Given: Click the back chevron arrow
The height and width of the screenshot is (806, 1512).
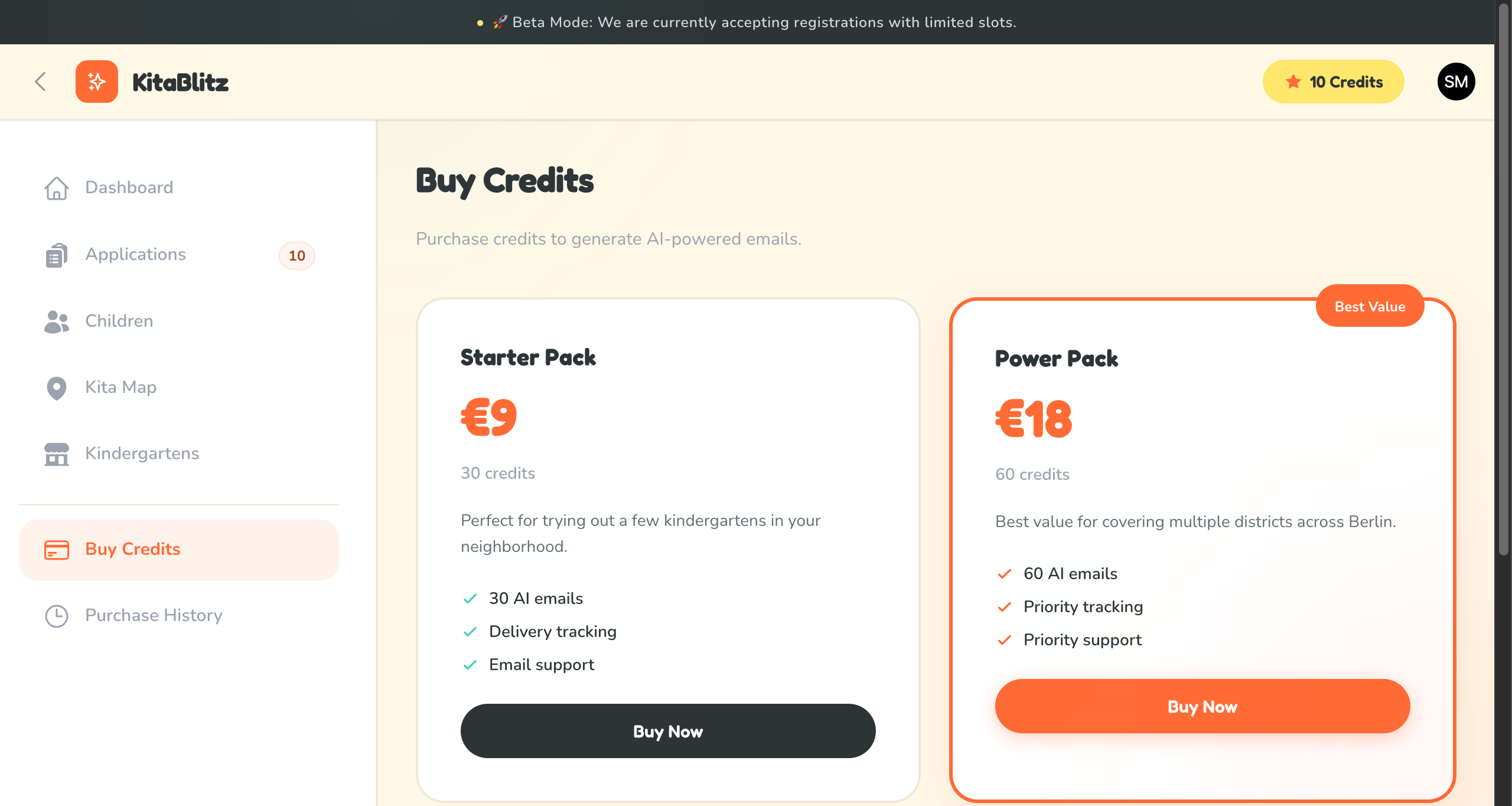Looking at the screenshot, I should click(40, 82).
